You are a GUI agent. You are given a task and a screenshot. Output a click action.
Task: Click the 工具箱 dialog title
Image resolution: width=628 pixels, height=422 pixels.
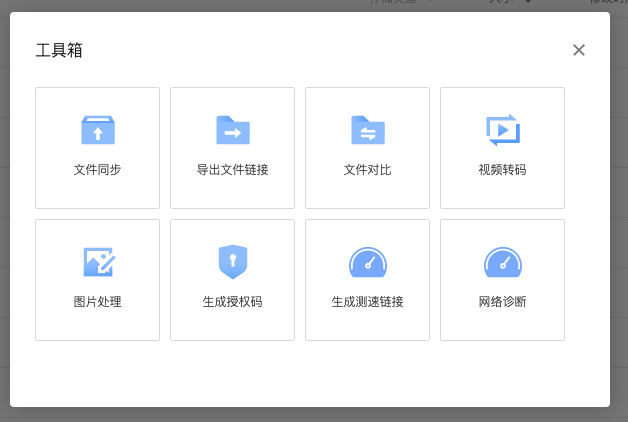tap(59, 50)
